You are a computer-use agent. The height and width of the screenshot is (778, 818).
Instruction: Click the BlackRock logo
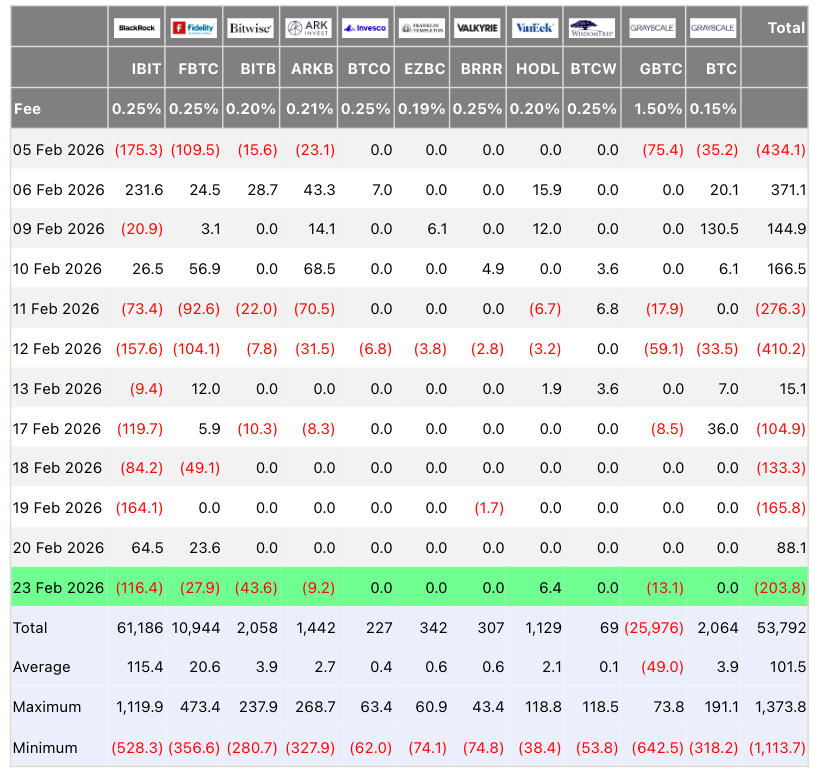pyautogui.click(x=137, y=28)
